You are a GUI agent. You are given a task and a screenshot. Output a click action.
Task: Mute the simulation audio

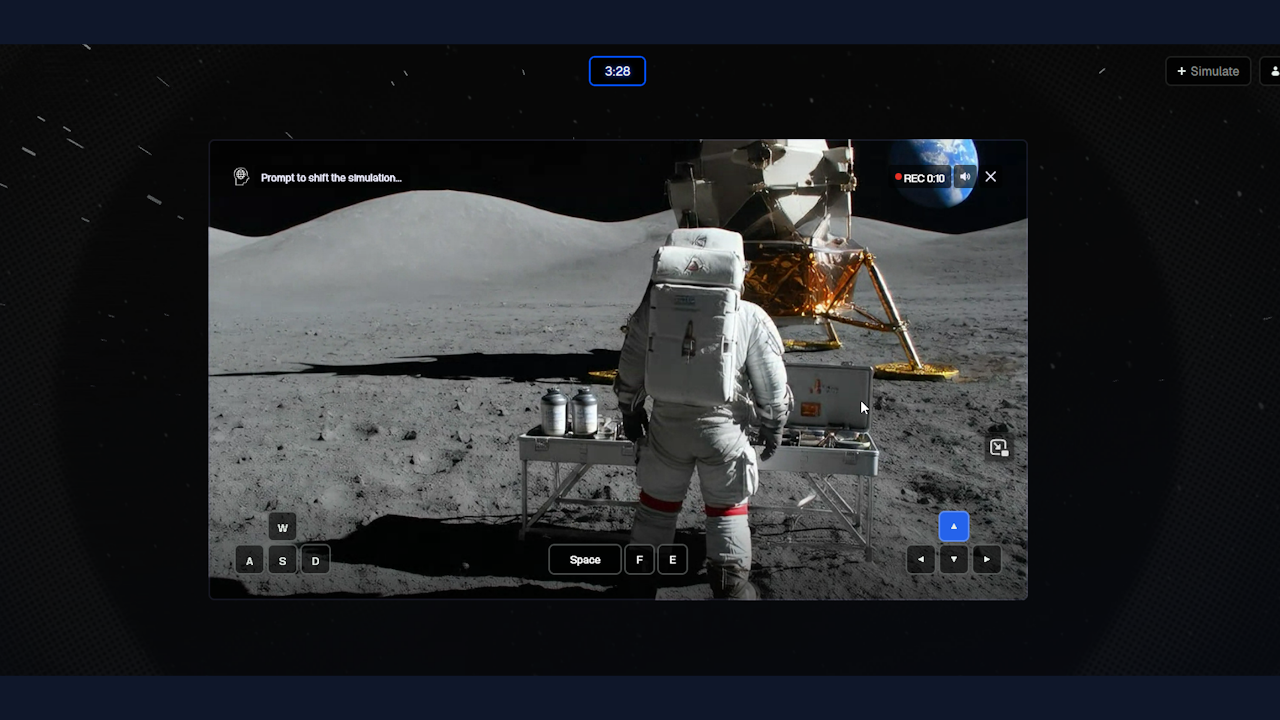pos(965,177)
